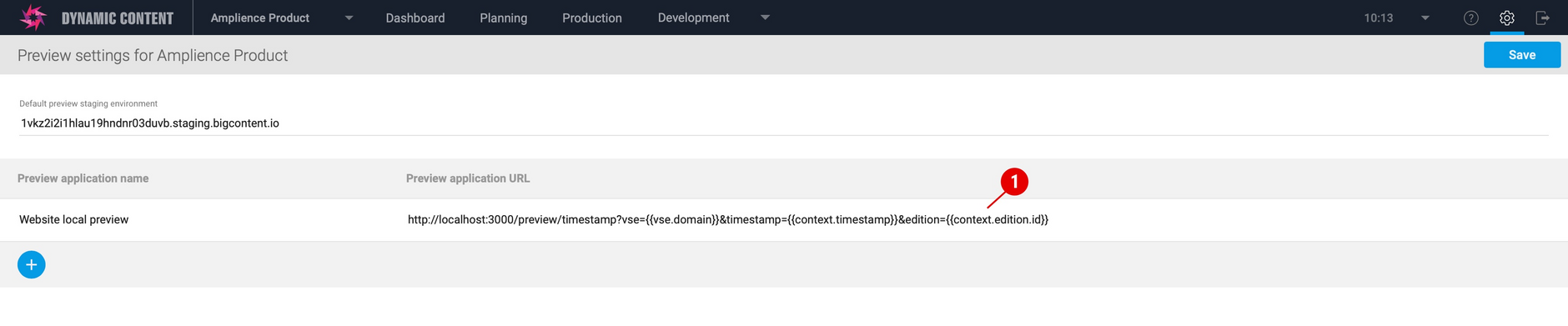Click the Dynamic Content pinwheel logo

coord(33,18)
